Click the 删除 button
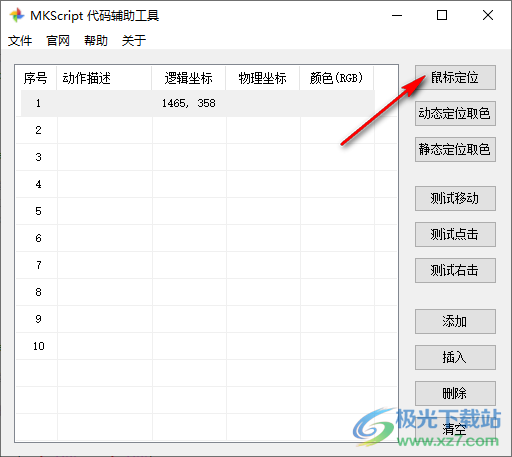Viewport: 512px width, 457px height. (x=455, y=393)
